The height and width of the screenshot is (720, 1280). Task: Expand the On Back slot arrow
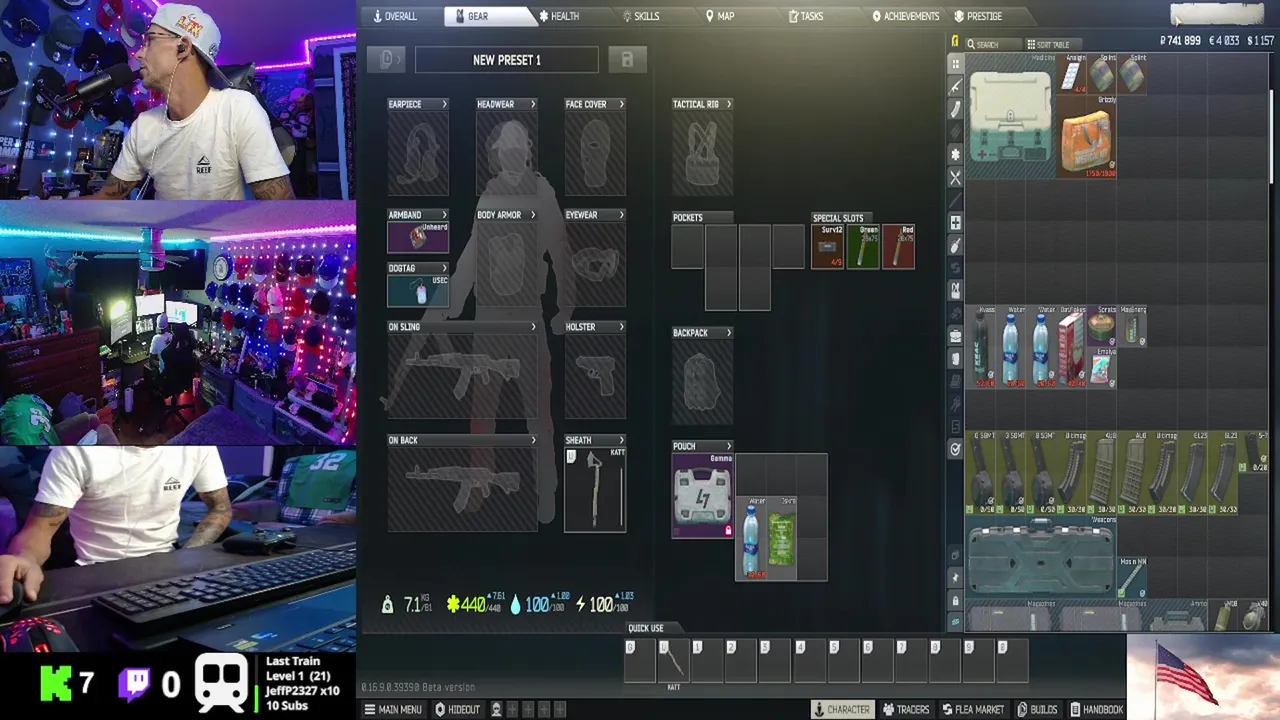[533, 440]
